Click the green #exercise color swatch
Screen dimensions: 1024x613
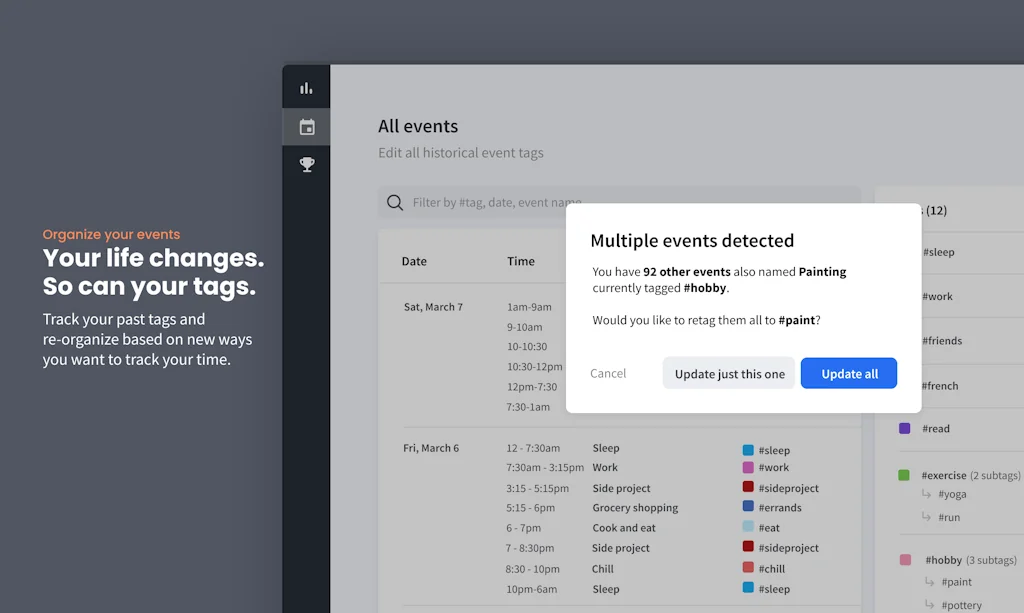click(903, 475)
